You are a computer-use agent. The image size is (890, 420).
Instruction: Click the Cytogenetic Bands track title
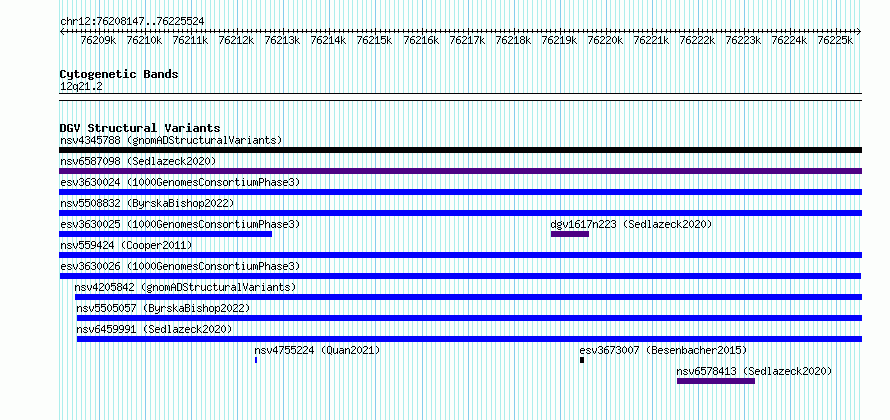click(119, 74)
